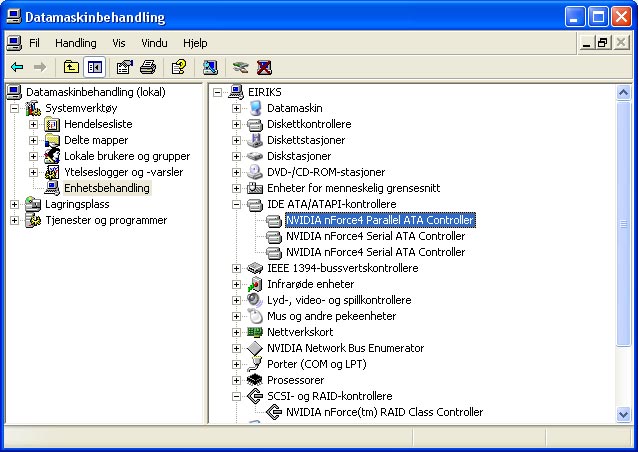Click the EIRIKS computer root icon

coord(236,92)
